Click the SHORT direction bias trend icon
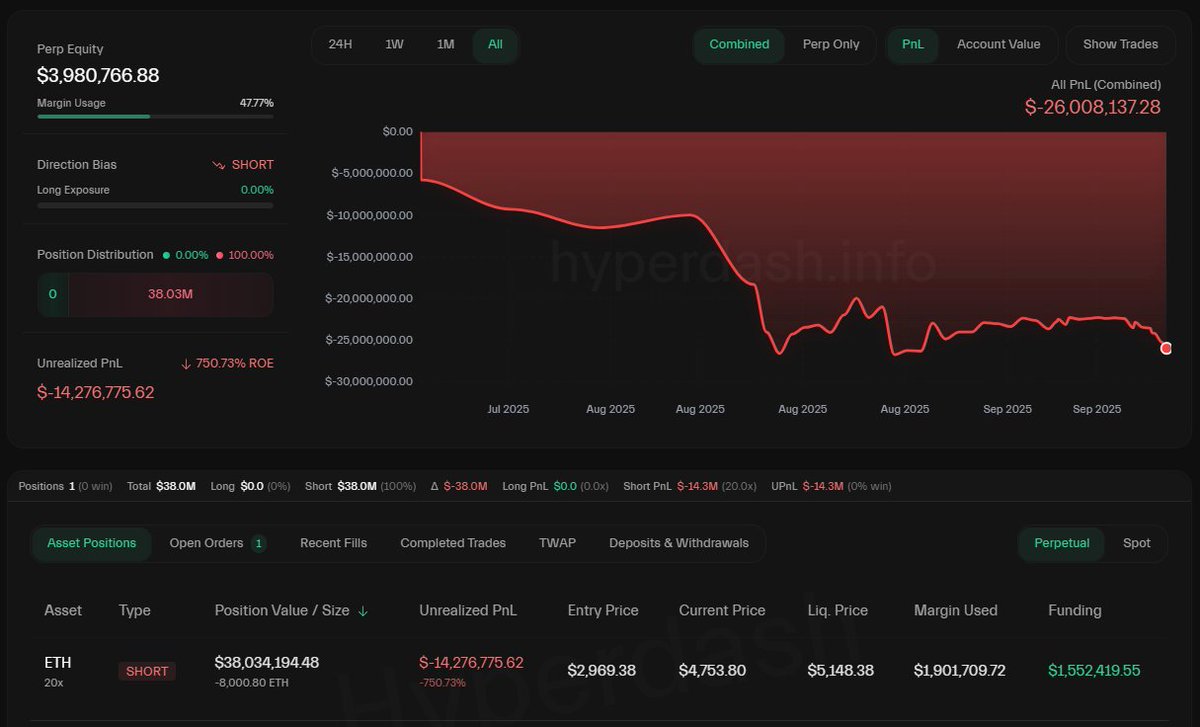Screen dimensions: 1200x727 pyautogui.click(x=219, y=165)
